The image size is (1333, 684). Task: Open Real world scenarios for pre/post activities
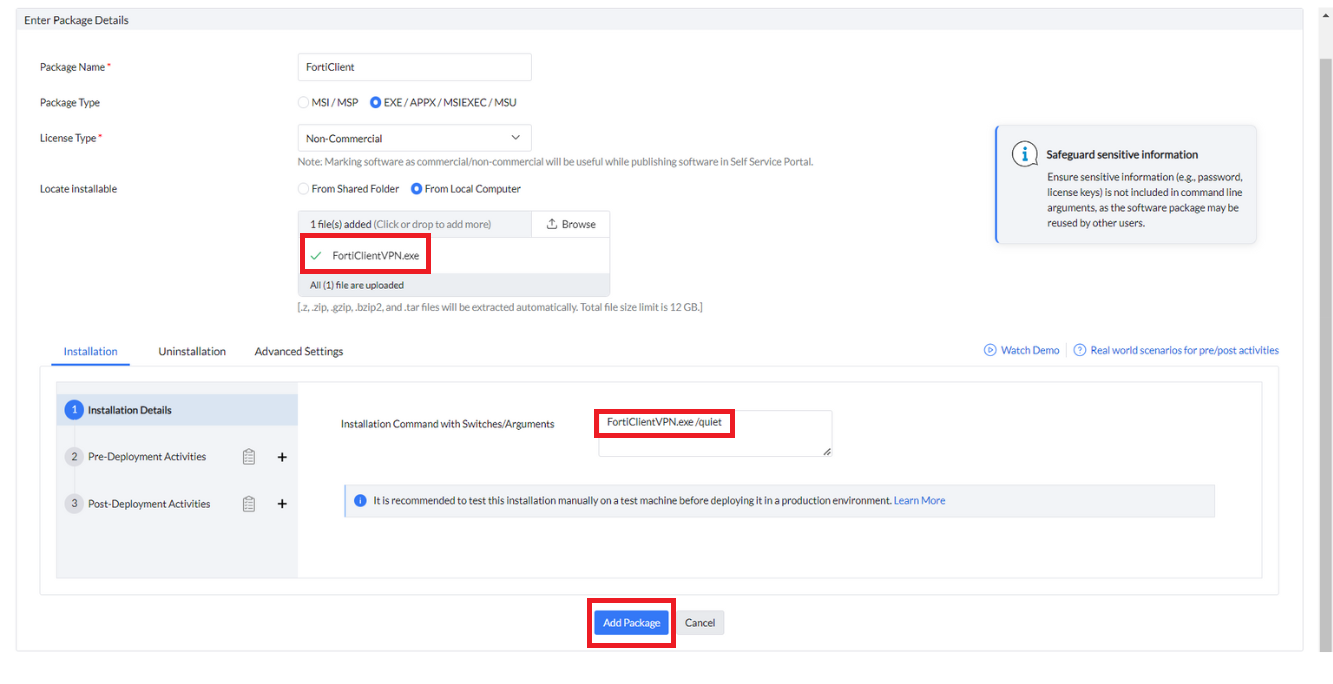tap(1184, 350)
